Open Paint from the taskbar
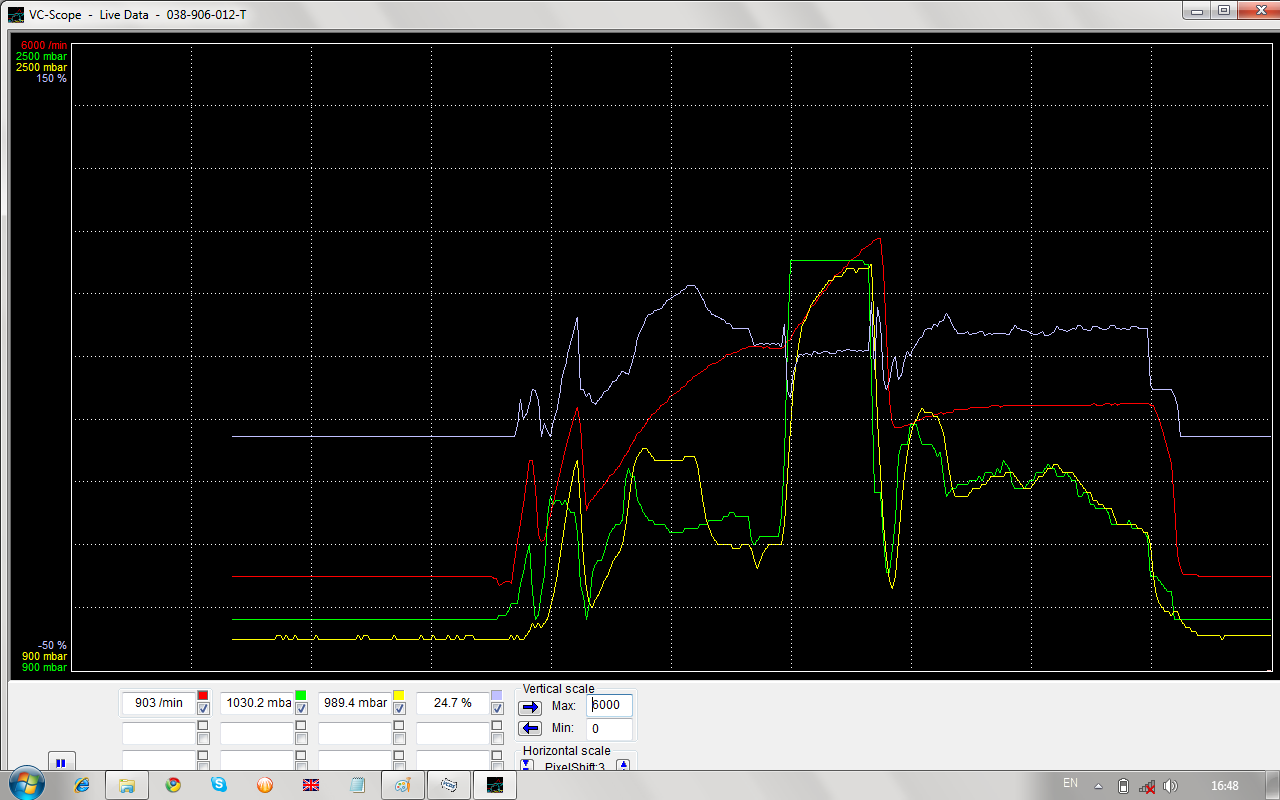Image resolution: width=1280 pixels, height=800 pixels. [402, 785]
